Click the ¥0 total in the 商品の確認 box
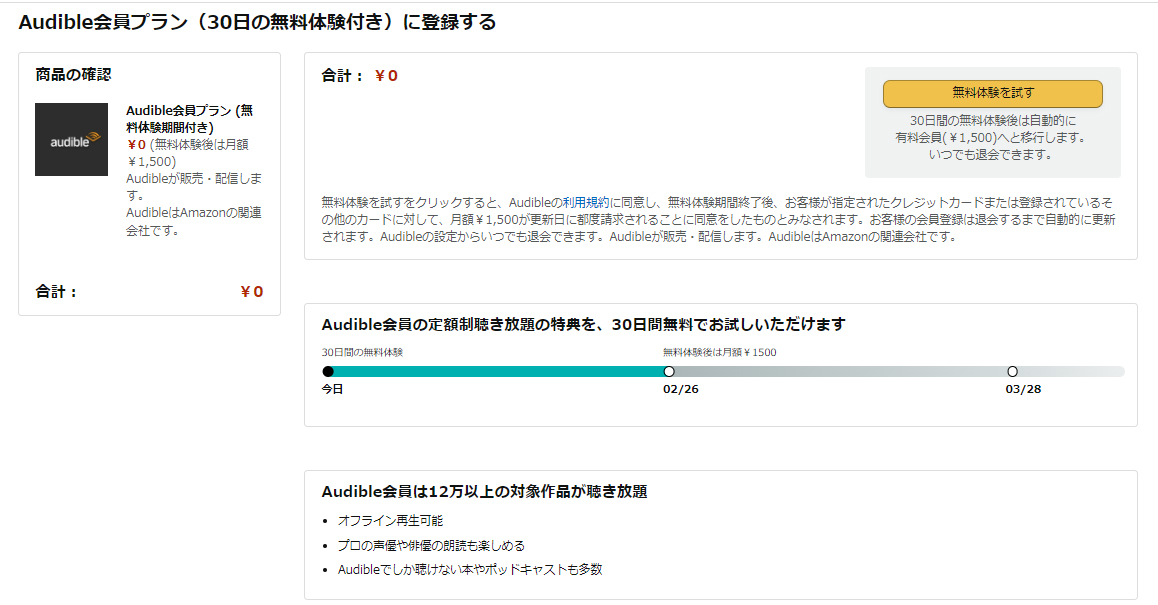 pos(252,292)
